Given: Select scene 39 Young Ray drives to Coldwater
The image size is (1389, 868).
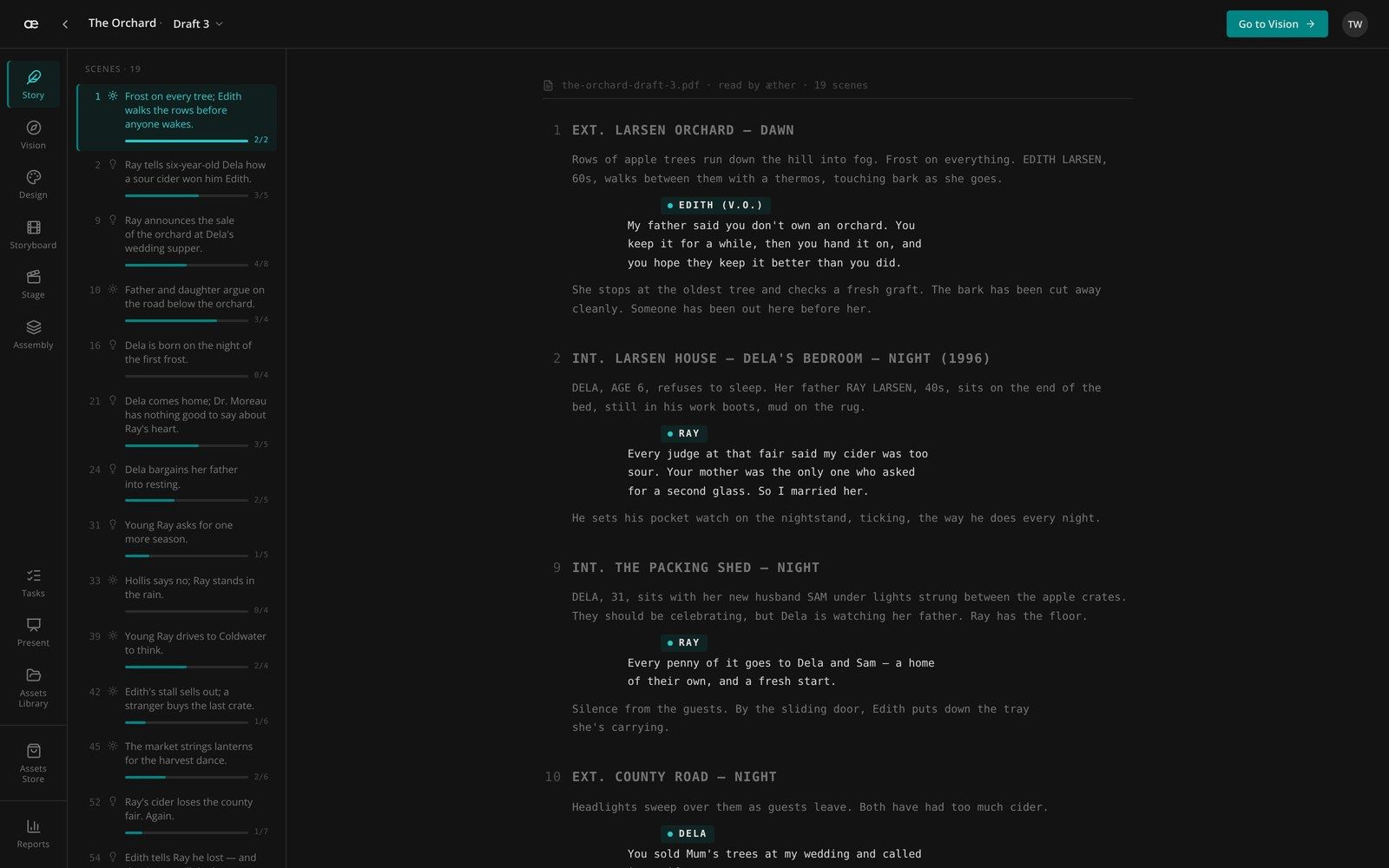Looking at the screenshot, I should [x=176, y=650].
